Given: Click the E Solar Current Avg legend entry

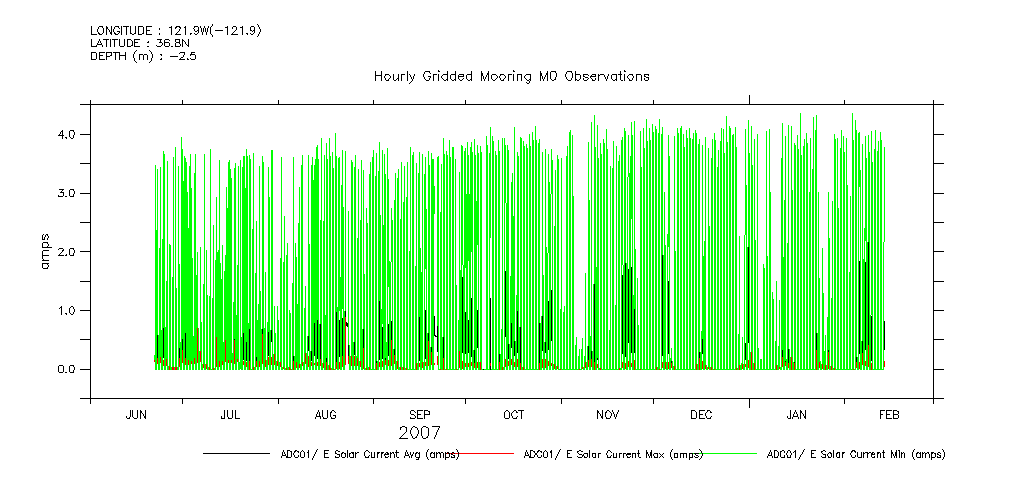Looking at the screenshot, I should (370, 454).
